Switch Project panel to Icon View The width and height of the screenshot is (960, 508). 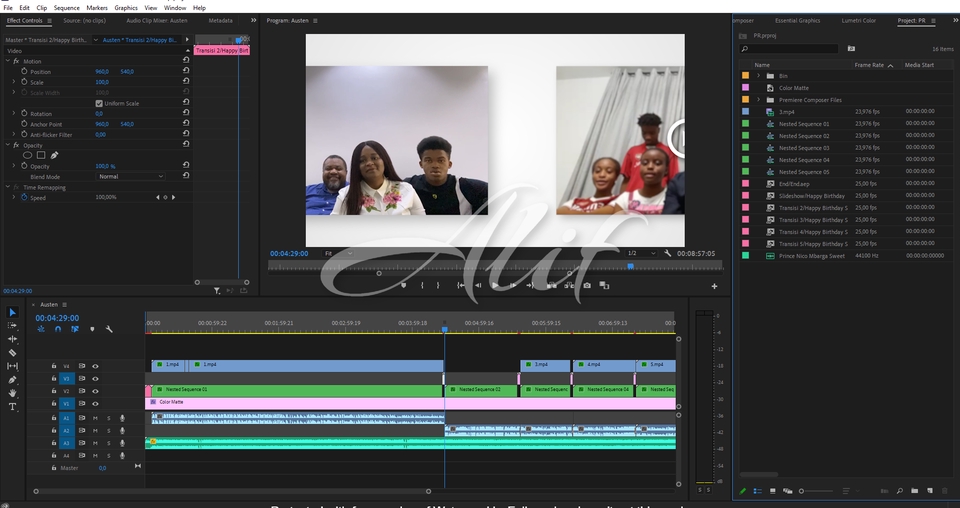(x=773, y=491)
